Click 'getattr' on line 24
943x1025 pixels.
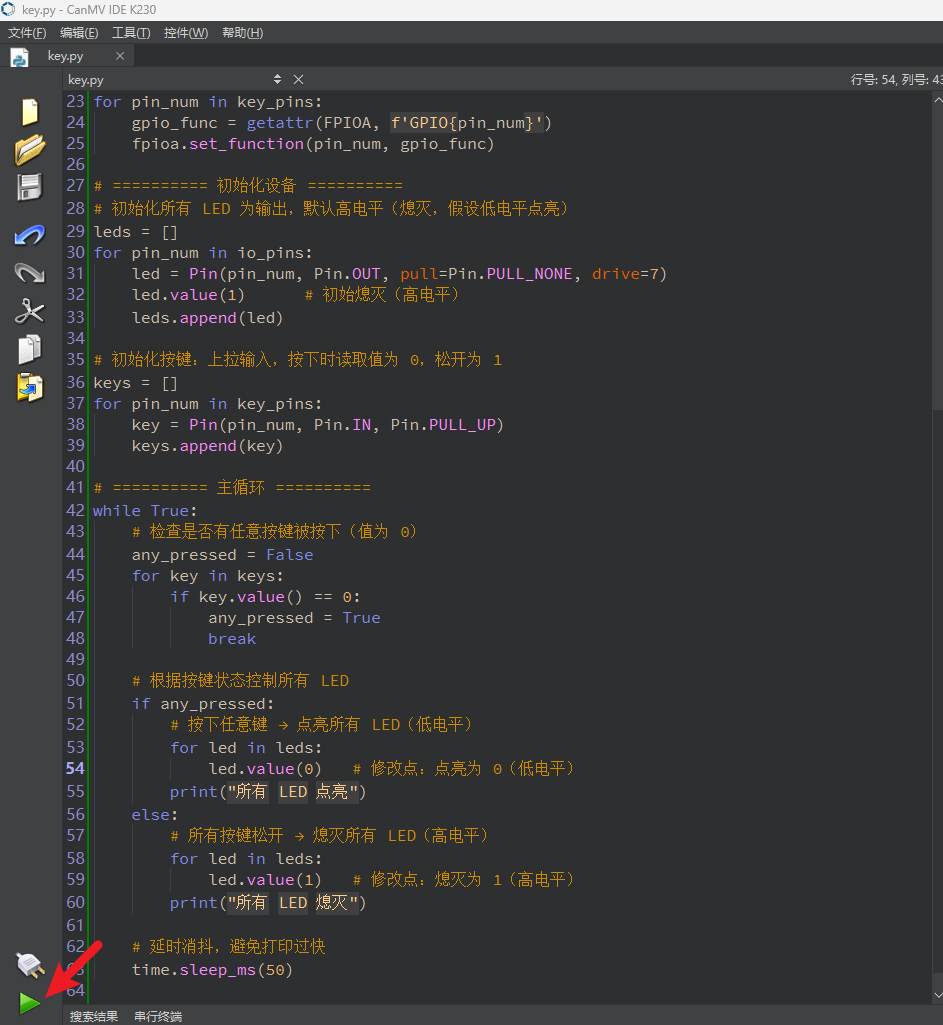tap(280, 123)
